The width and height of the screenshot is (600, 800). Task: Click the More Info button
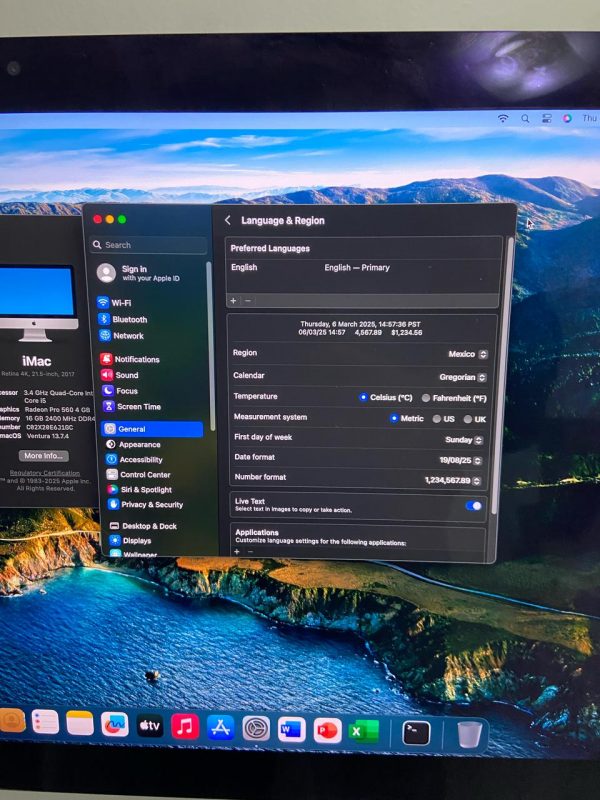click(45, 456)
